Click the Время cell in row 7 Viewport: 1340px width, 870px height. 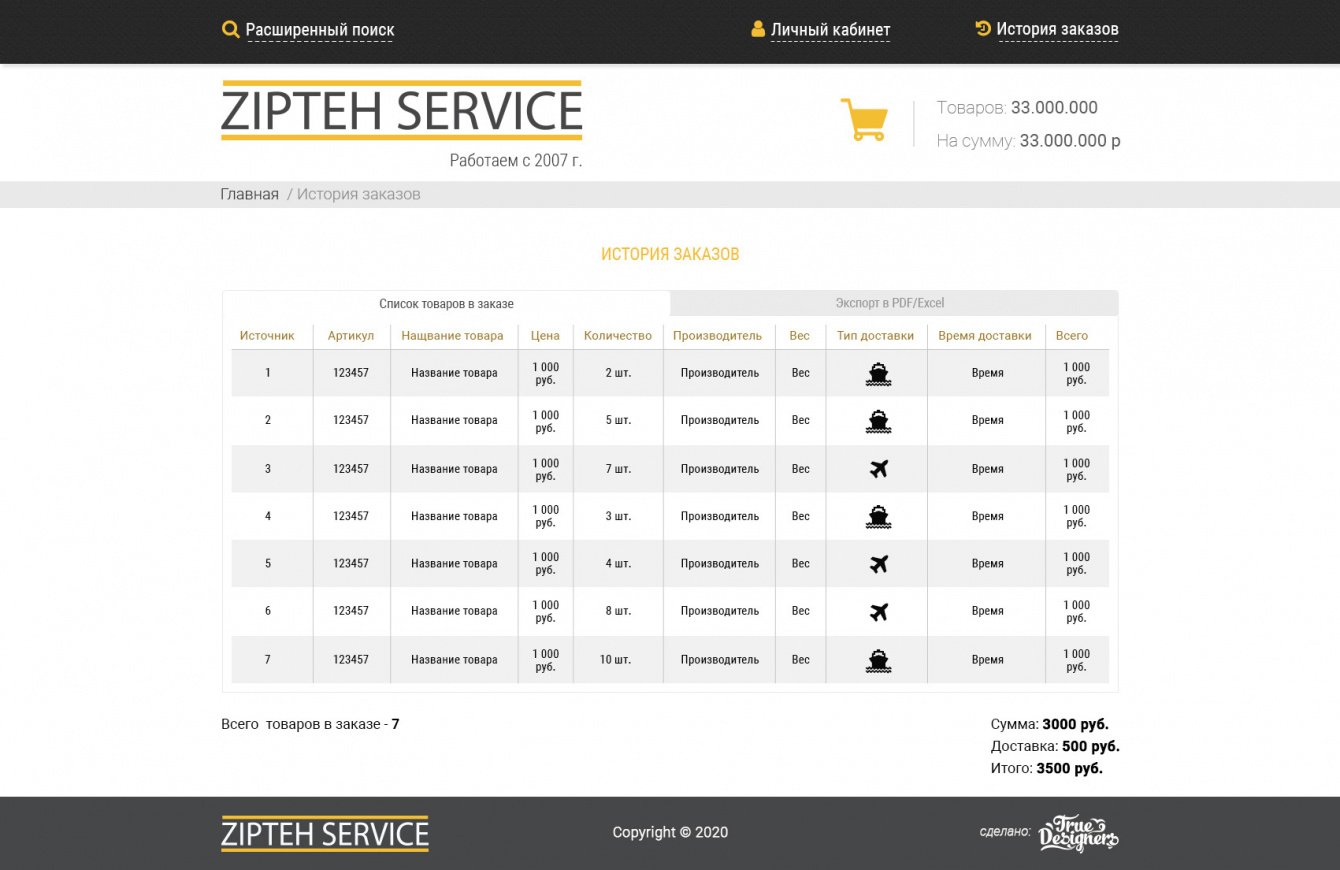click(988, 660)
